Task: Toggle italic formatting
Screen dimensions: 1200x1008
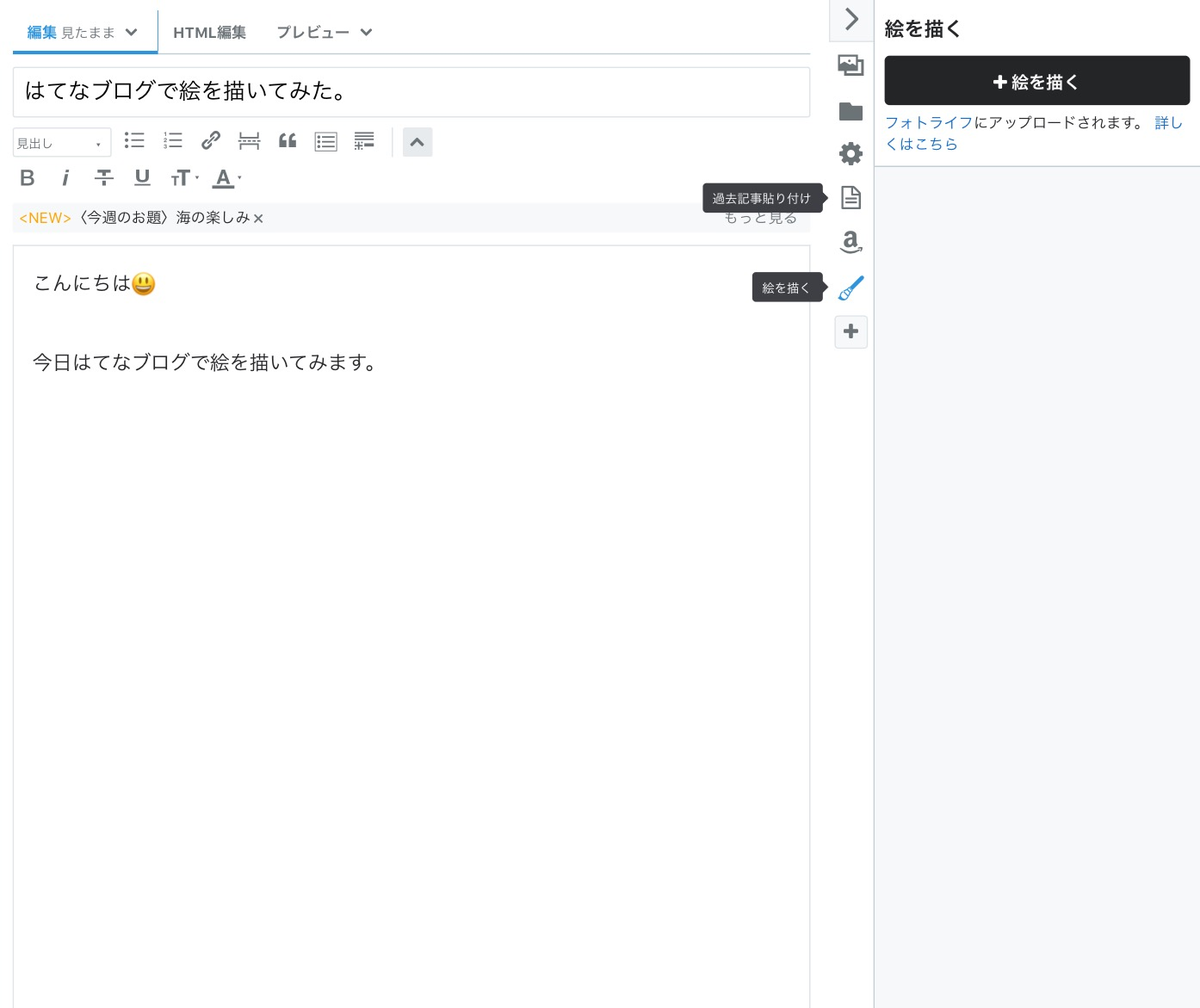Action: pyautogui.click(x=66, y=178)
